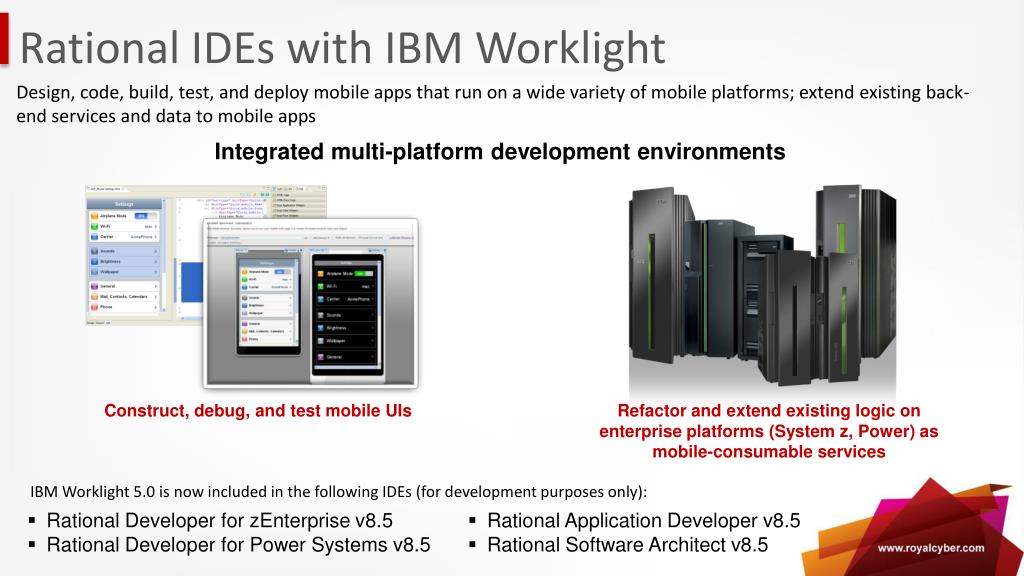Click Brightness icon on dark phone simulator
Screen dimensions: 1024x576
321,328
